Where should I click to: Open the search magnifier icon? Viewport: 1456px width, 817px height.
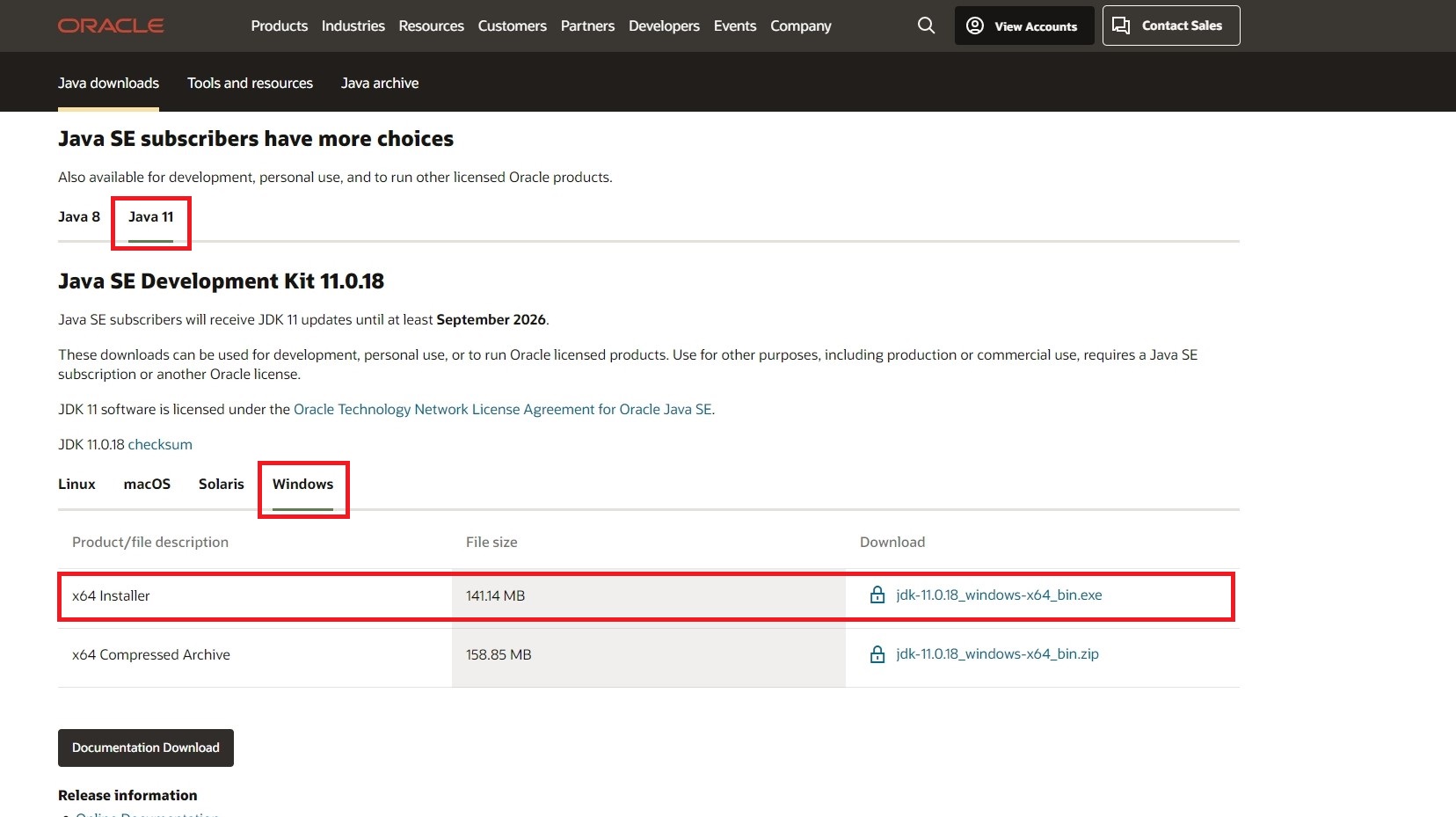point(926,26)
